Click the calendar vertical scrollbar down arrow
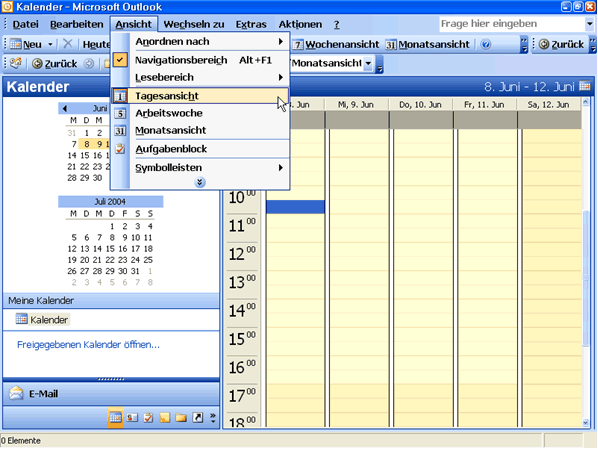The width and height of the screenshot is (598, 449). [586, 422]
